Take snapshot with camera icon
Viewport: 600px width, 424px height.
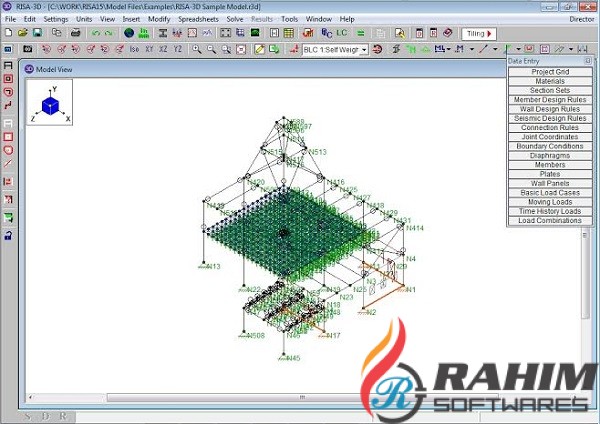(27, 49)
